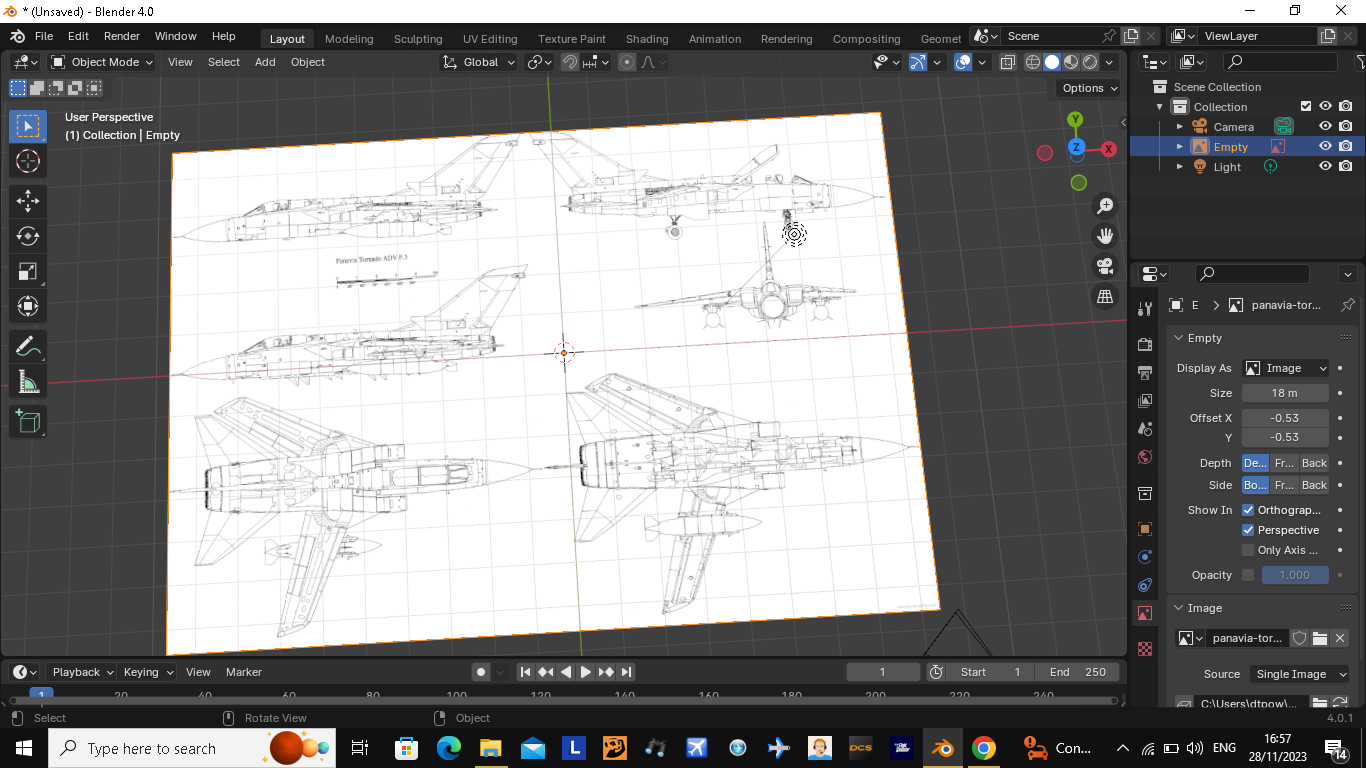Toggle proportional editing
Viewport: 1366px width, 768px height.
(x=627, y=62)
